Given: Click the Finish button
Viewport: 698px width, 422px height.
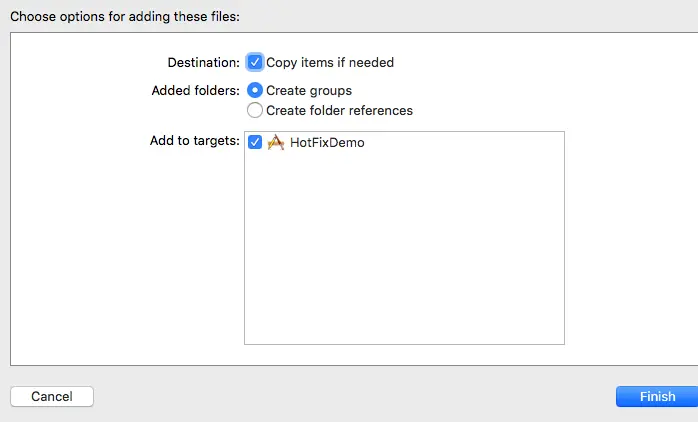Looking at the screenshot, I should click(657, 397).
